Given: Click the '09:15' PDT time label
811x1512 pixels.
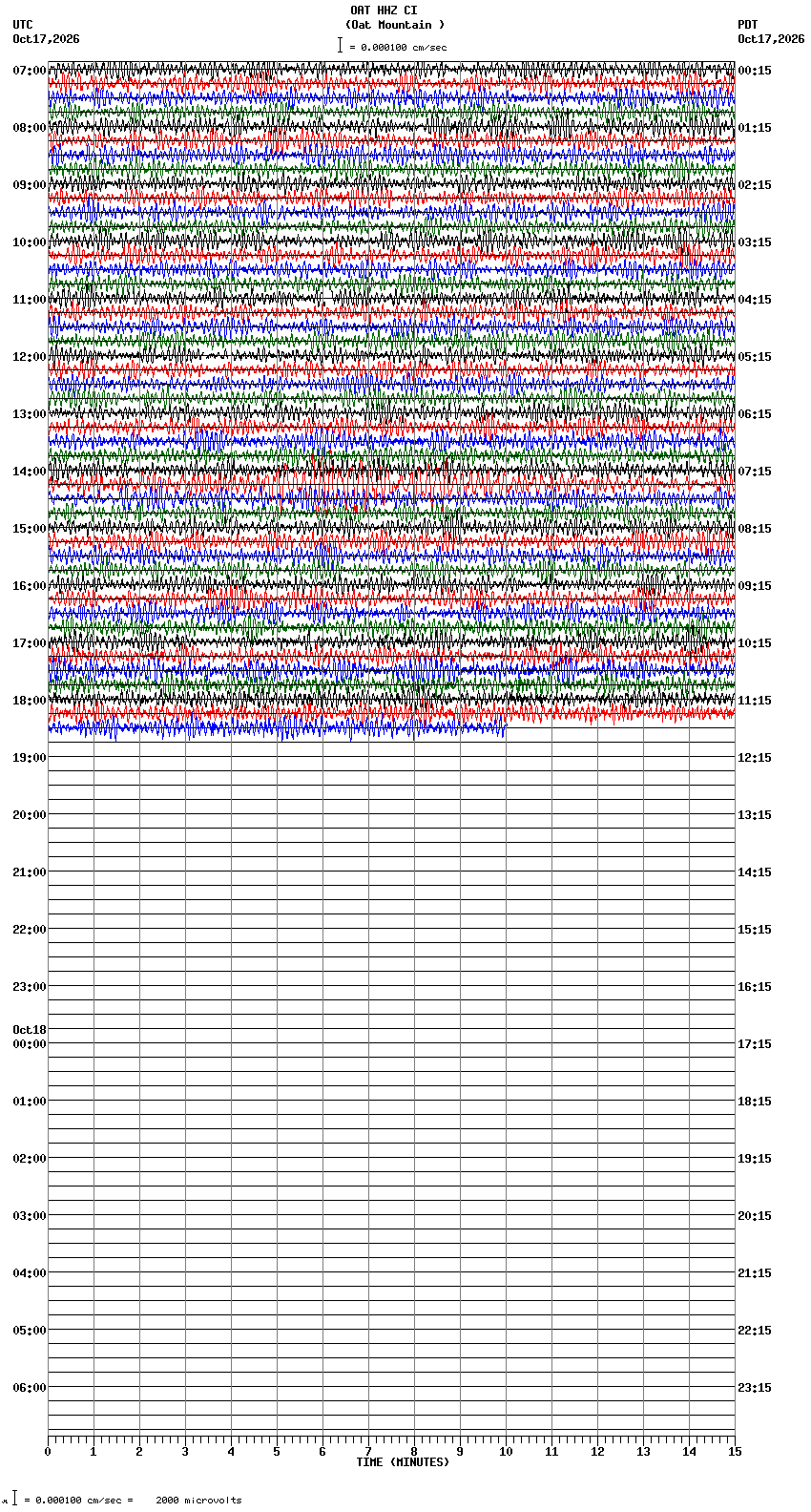Looking at the screenshot, I should (x=755, y=586).
